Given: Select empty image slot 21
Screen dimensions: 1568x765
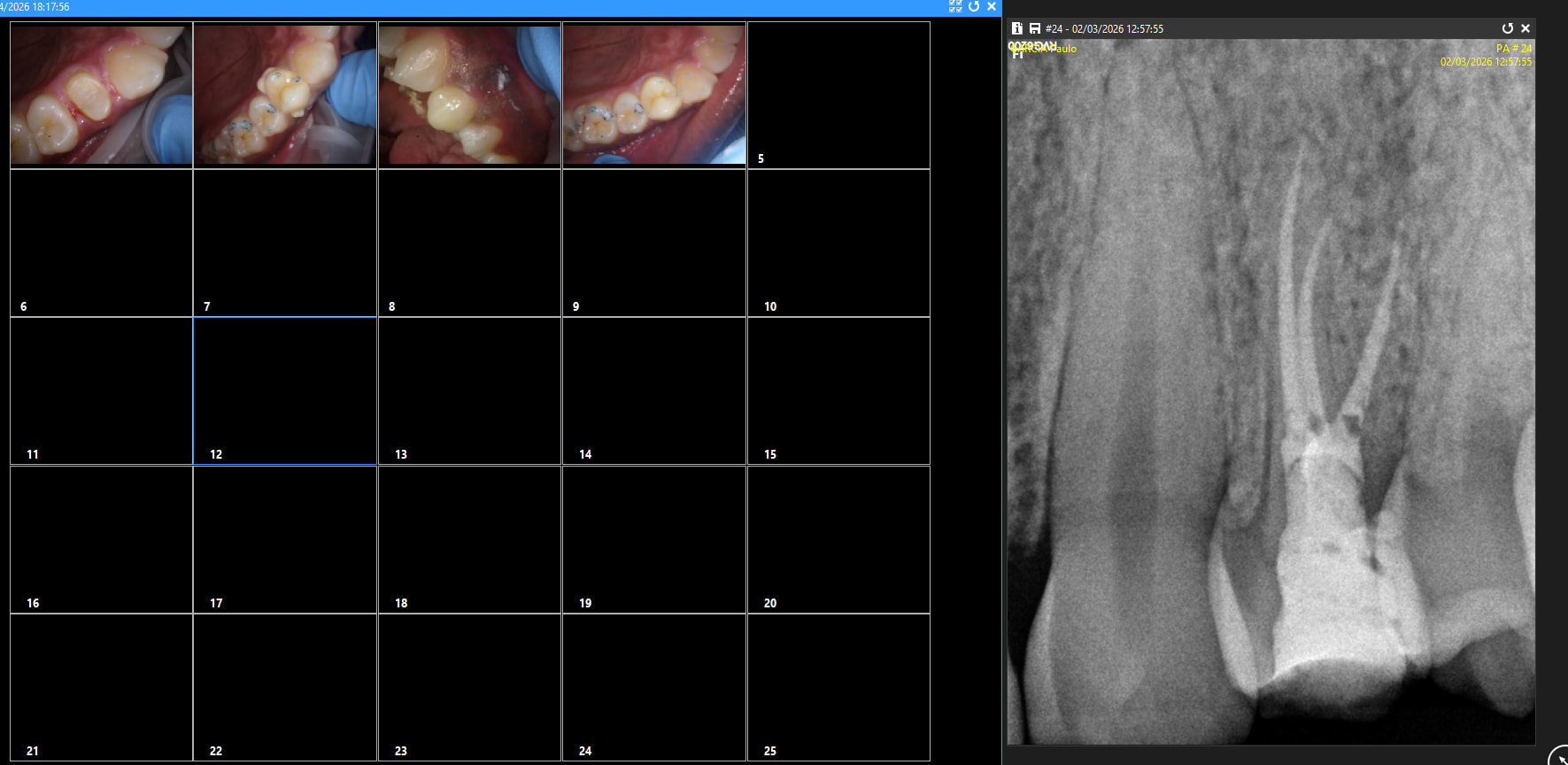Looking at the screenshot, I should coord(101,687).
